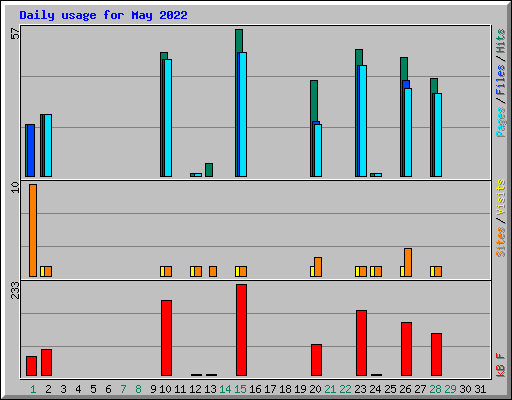Viewport: 512px width, 400px height.
Task: Click the cyan Pages bar for day 23
Action: pos(363,121)
